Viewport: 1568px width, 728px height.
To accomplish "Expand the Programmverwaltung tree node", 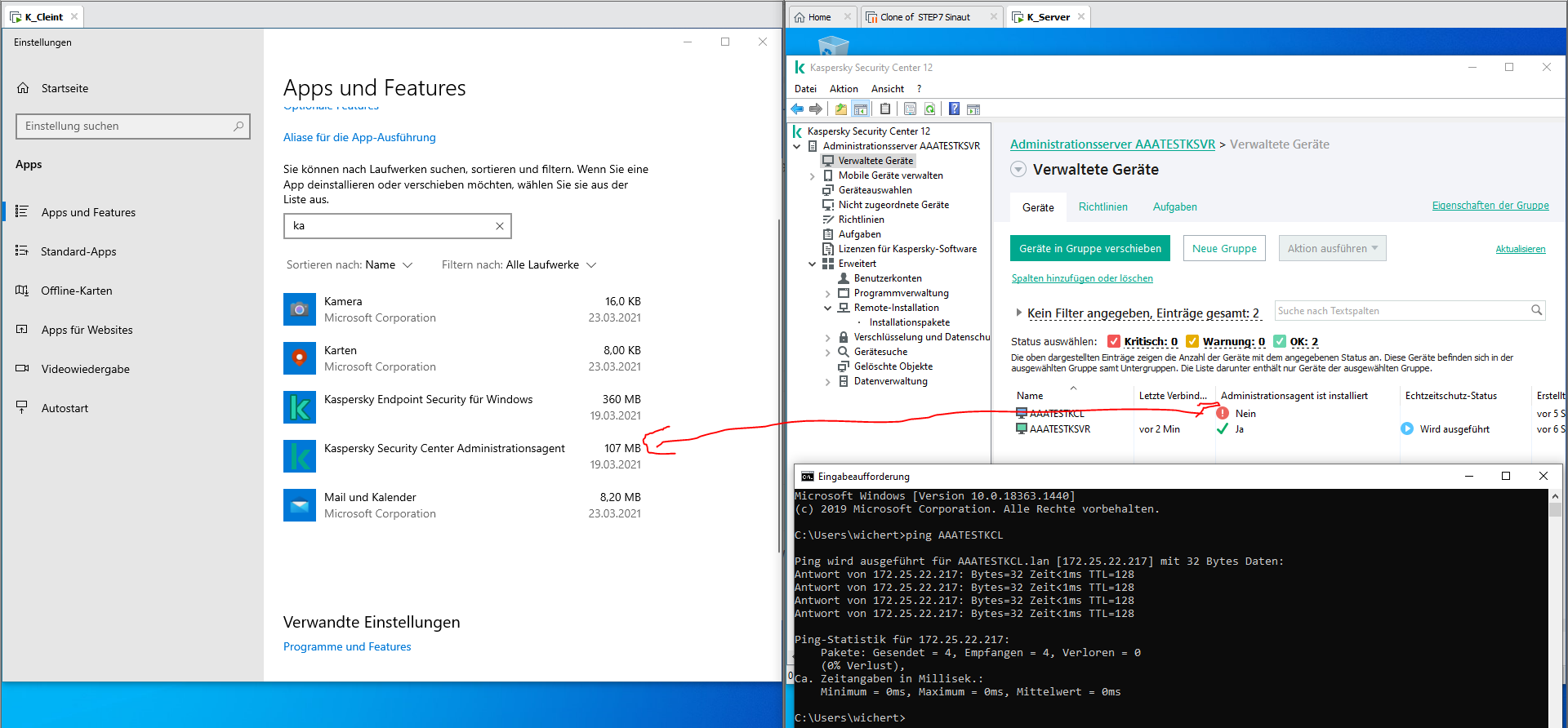I will (827, 294).
